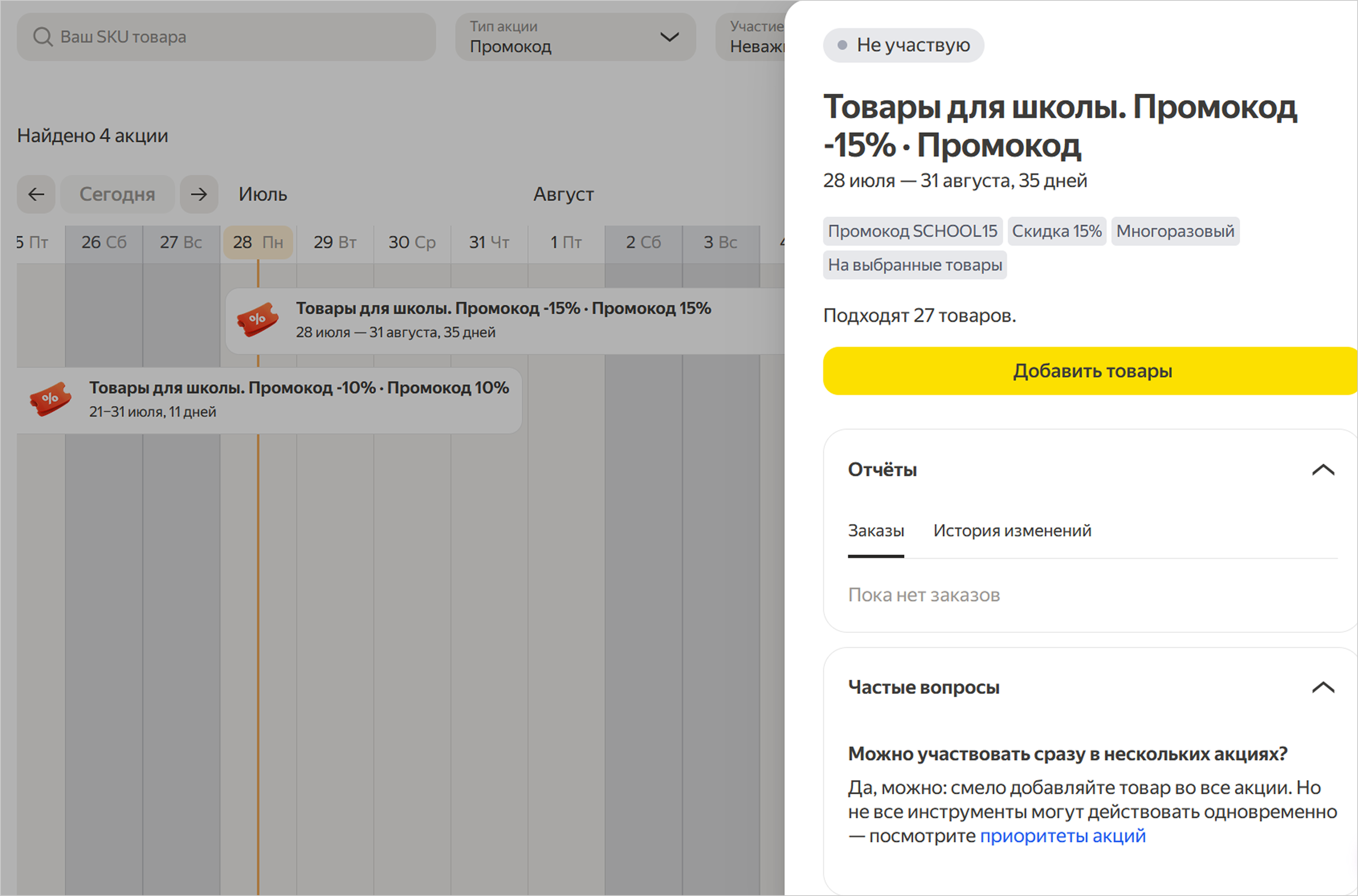Open Товары для школы Промокод -15% timeline bar
The width and height of the screenshot is (1358, 896).
(503, 309)
